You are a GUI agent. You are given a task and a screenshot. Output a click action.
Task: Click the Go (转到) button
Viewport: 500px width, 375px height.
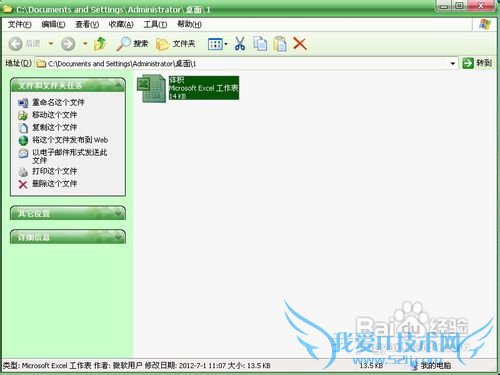477,63
